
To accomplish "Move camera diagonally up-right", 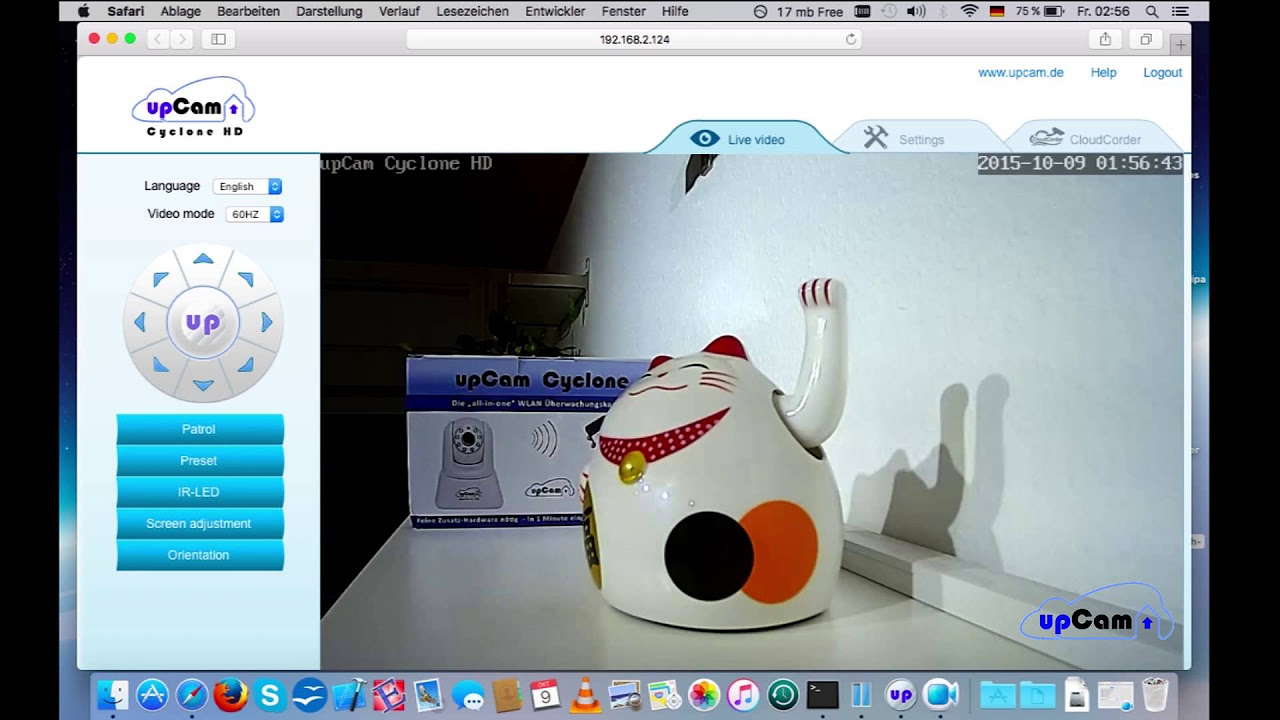I will click(x=246, y=279).
